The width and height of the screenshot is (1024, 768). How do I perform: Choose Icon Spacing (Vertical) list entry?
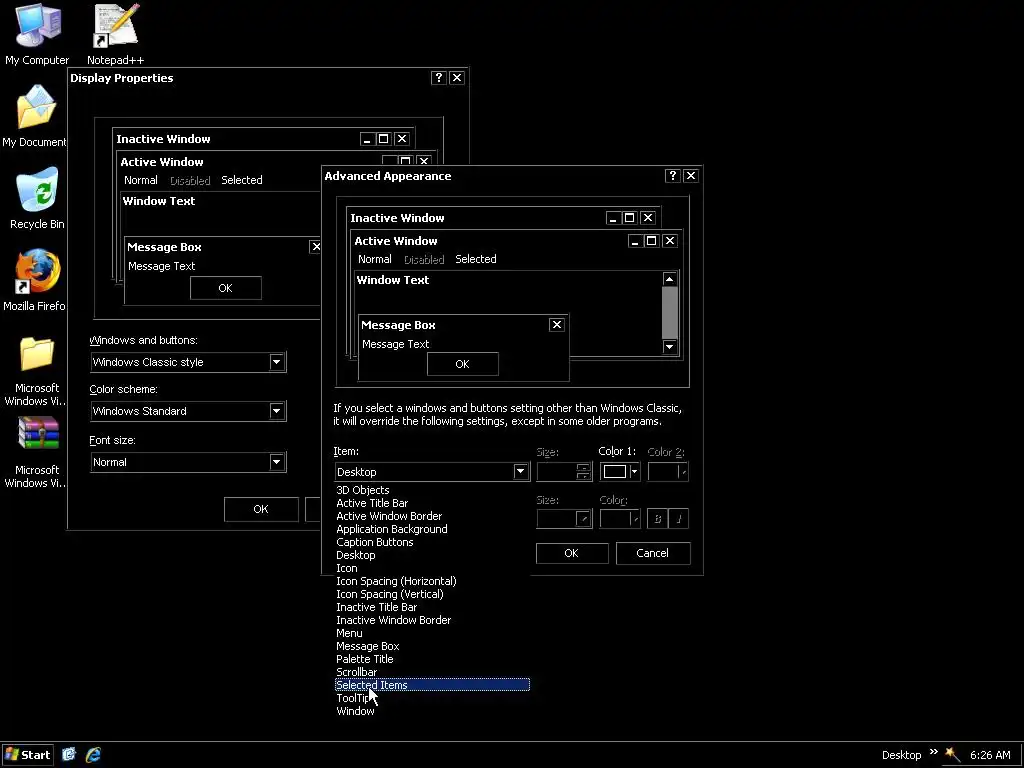click(x=432, y=594)
